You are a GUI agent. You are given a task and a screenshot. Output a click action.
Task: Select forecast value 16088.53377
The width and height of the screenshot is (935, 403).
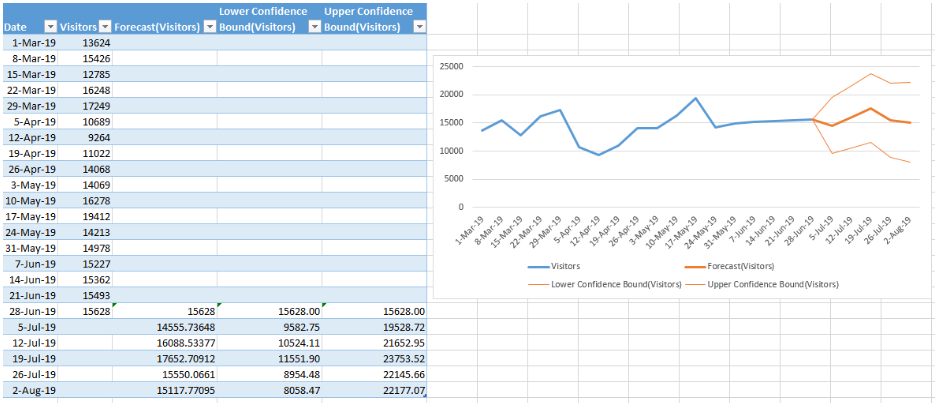[165, 343]
